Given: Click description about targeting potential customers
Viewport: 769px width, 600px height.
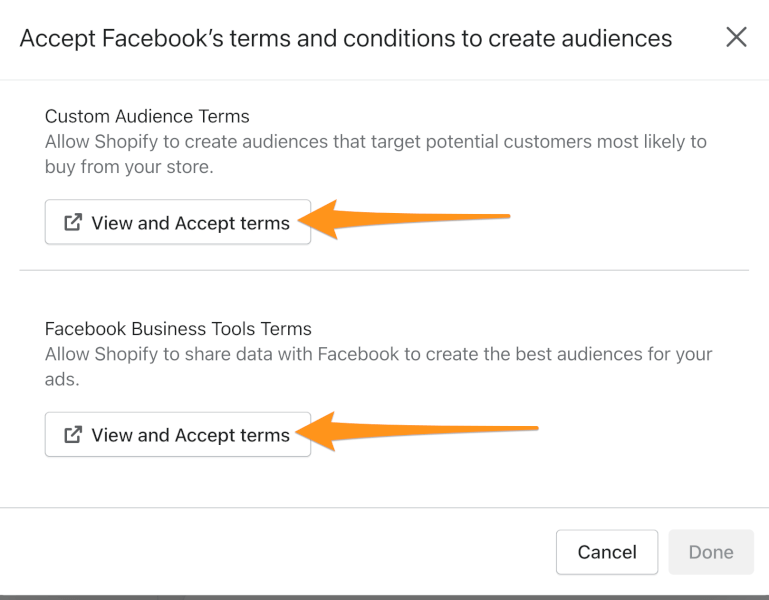Looking at the screenshot, I should click(376, 154).
